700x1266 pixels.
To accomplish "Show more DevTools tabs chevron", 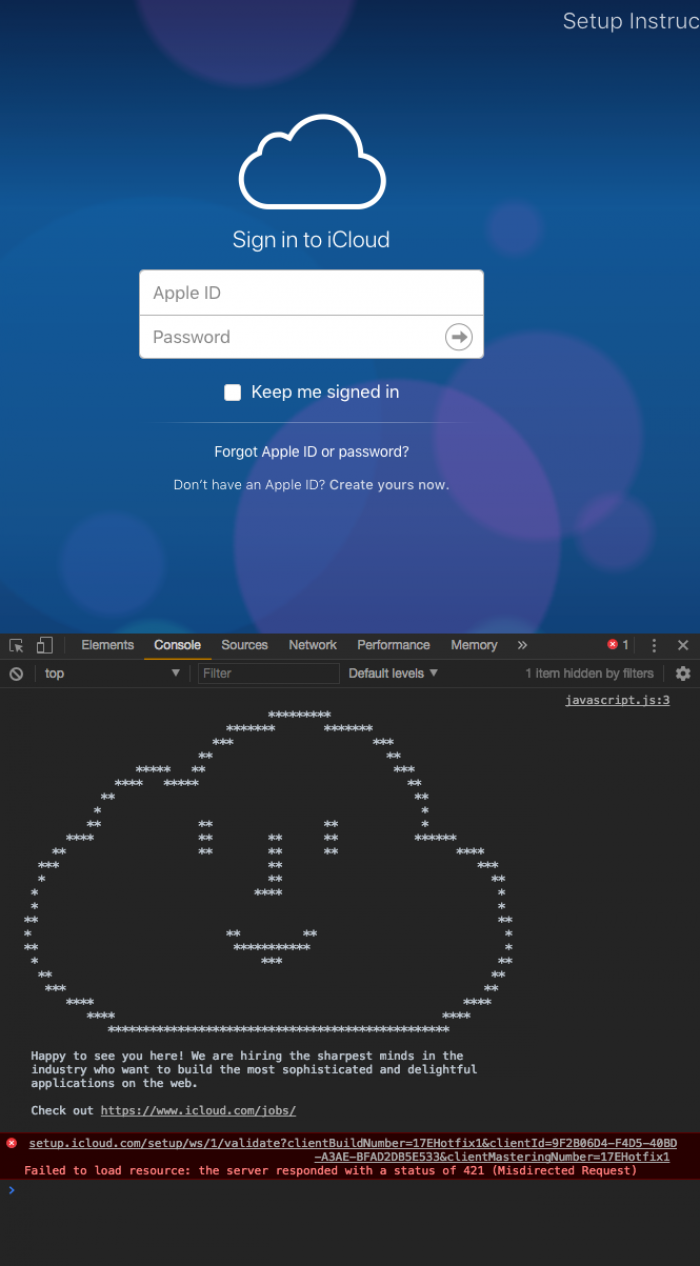I will pyautogui.click(x=522, y=645).
